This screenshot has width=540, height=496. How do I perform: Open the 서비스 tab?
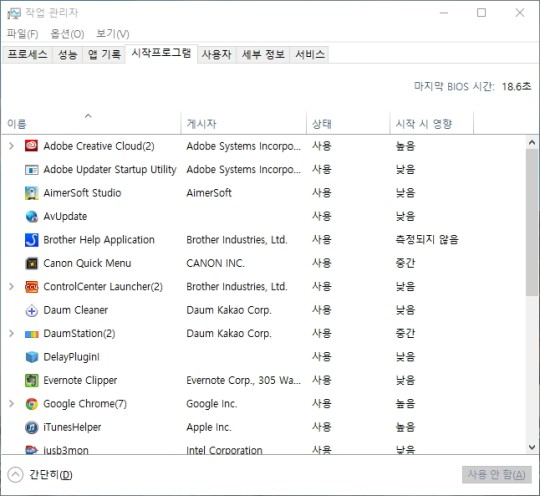pyautogui.click(x=309, y=54)
